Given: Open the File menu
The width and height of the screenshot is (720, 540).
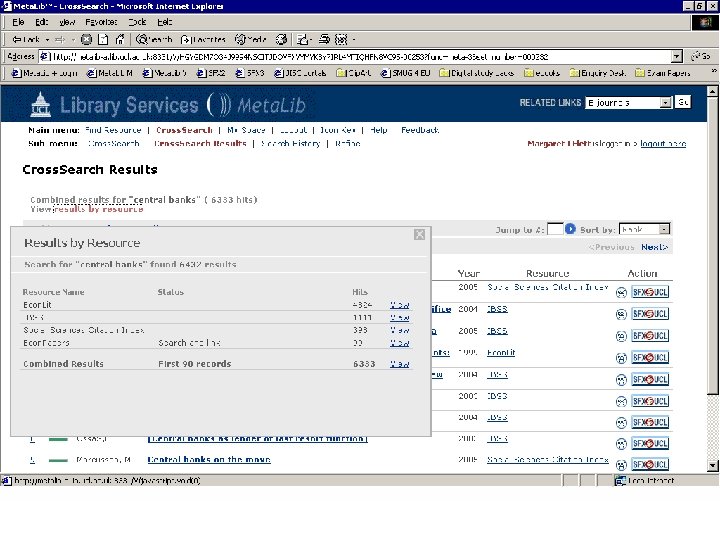Looking at the screenshot, I should pyautogui.click(x=18, y=22).
